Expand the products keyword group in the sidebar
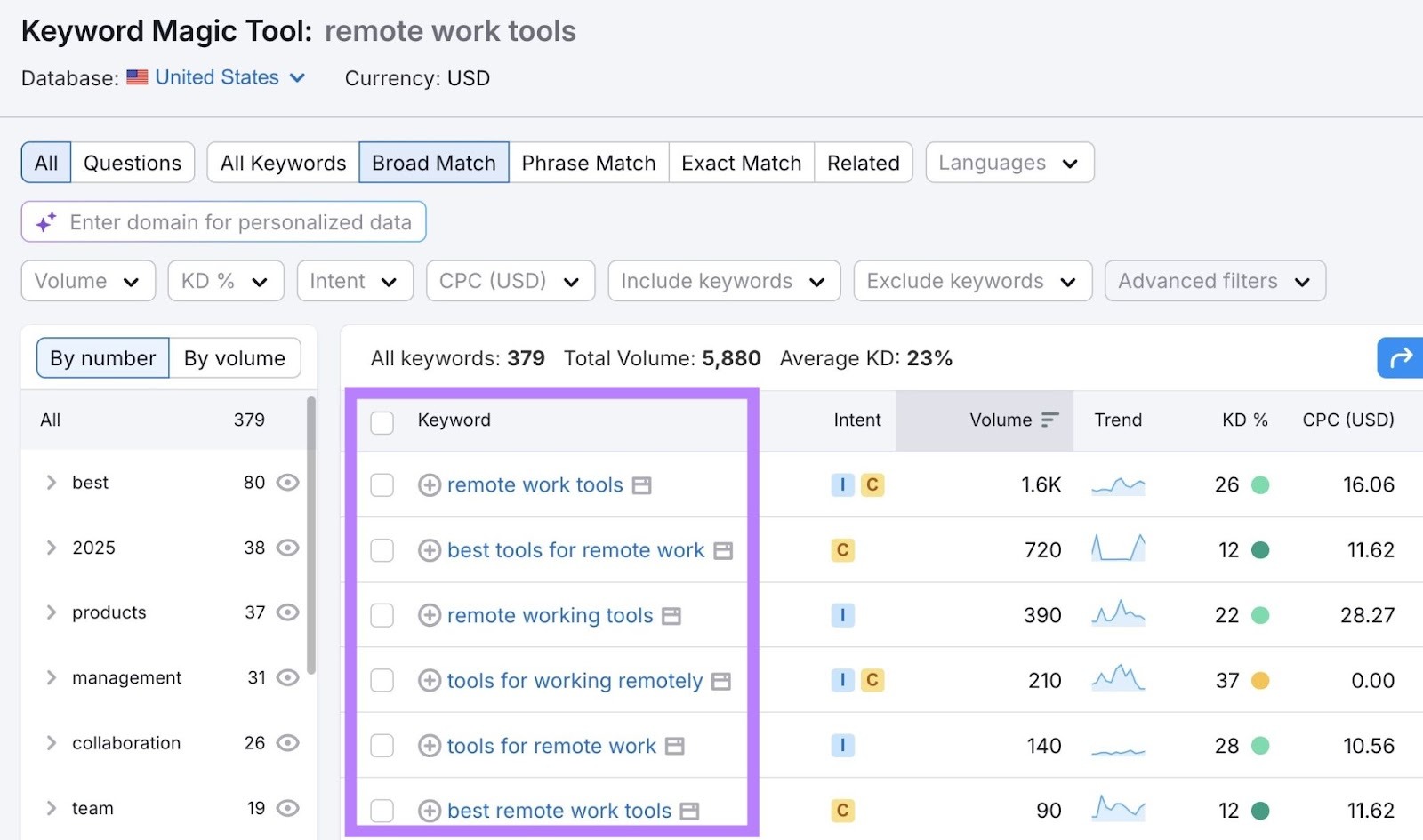The width and height of the screenshot is (1423, 840). pos(51,612)
